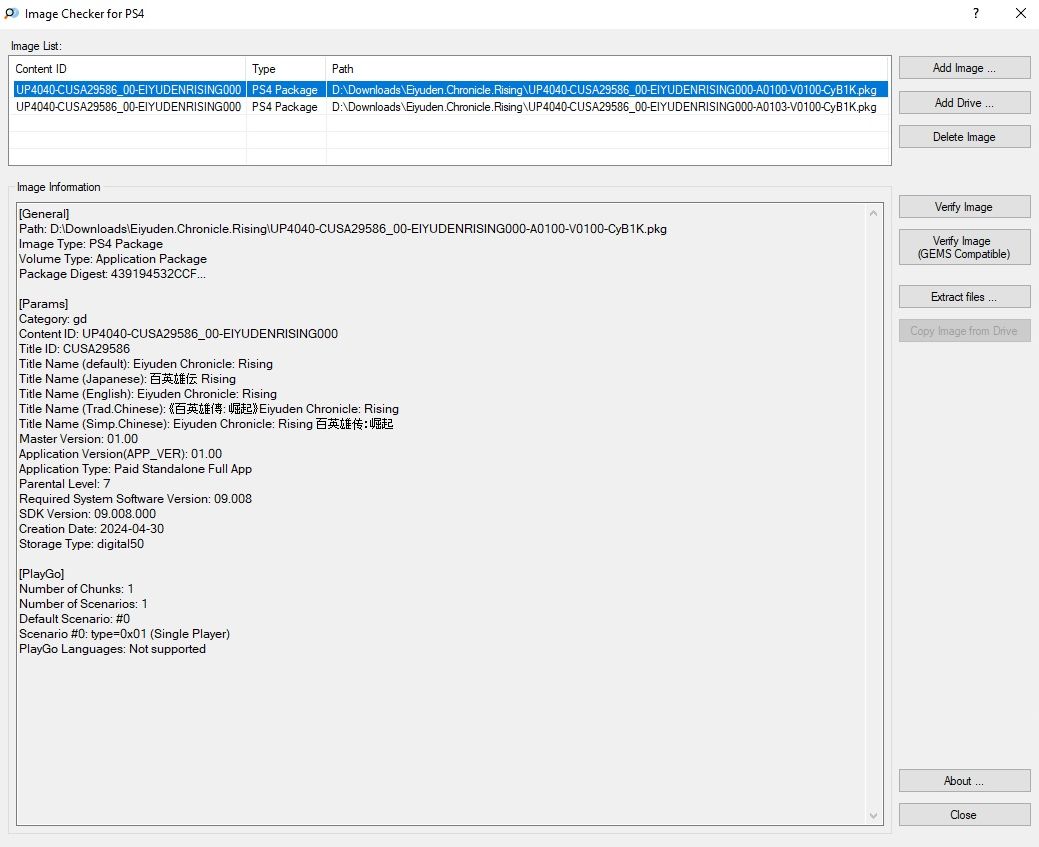Click the Number of Chunks: 1 line
Viewport: 1039px width, 847px height.
point(76,589)
